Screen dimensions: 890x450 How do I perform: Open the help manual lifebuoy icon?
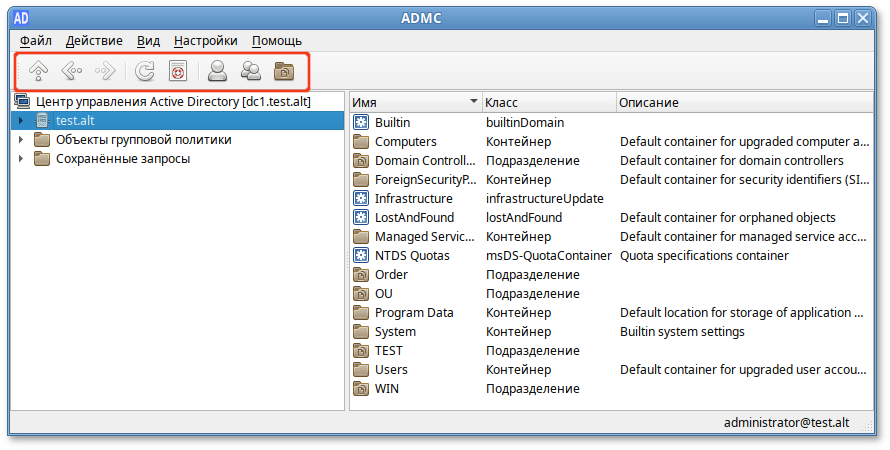(x=177, y=71)
